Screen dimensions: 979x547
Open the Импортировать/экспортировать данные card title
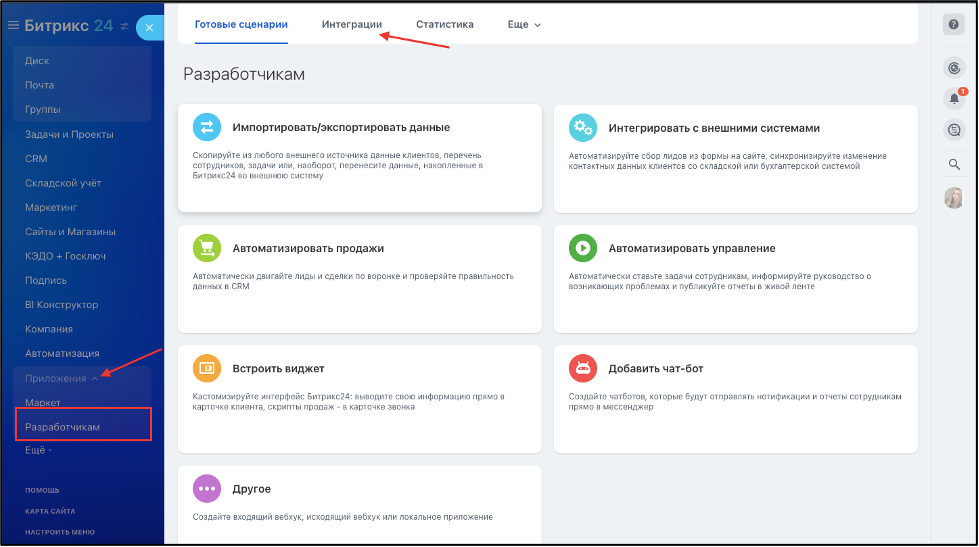341,127
